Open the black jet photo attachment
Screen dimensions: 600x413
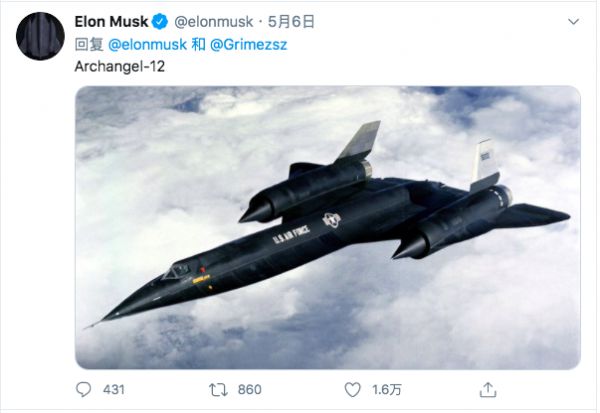(x=327, y=227)
